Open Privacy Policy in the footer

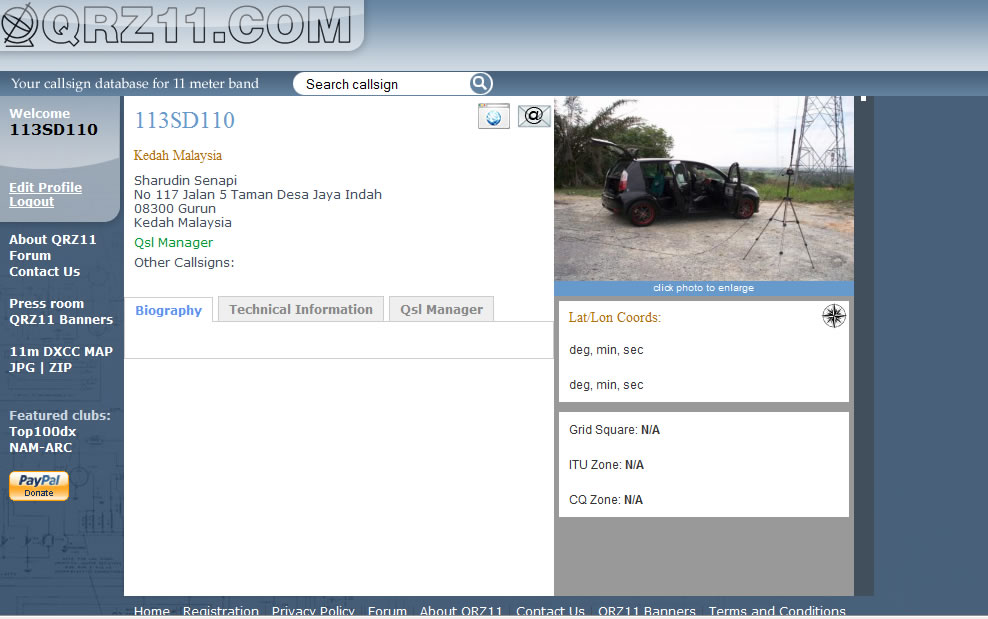(x=313, y=611)
